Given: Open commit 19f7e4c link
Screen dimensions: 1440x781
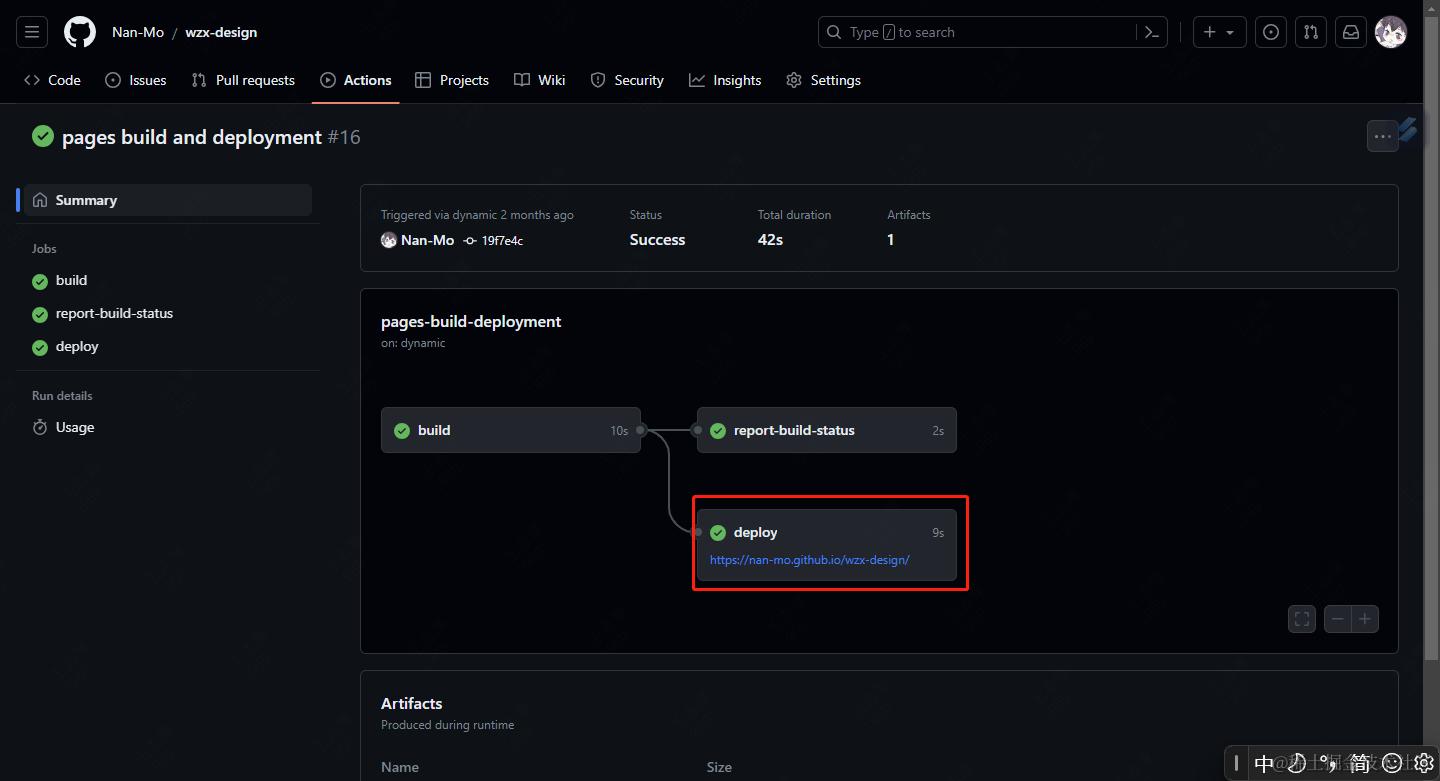Looking at the screenshot, I should [502, 240].
